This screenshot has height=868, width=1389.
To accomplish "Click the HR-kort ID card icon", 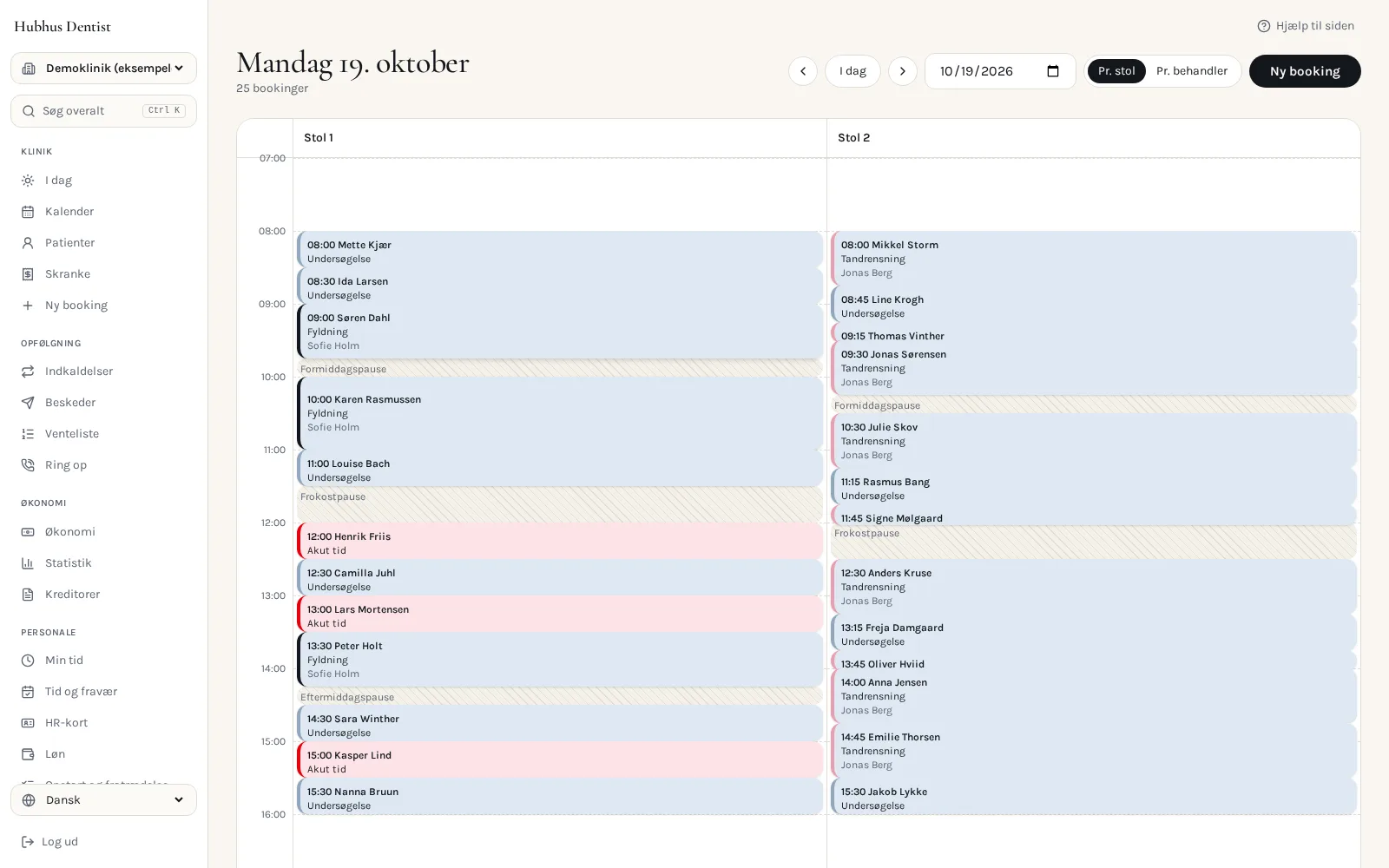I will (28, 723).
